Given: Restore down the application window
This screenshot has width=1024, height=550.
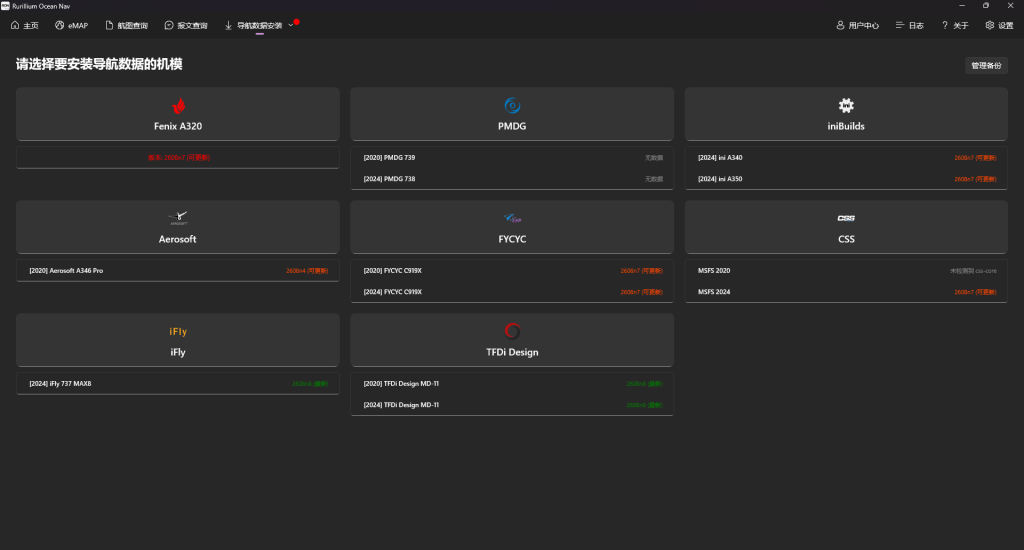Looking at the screenshot, I should 985,5.
